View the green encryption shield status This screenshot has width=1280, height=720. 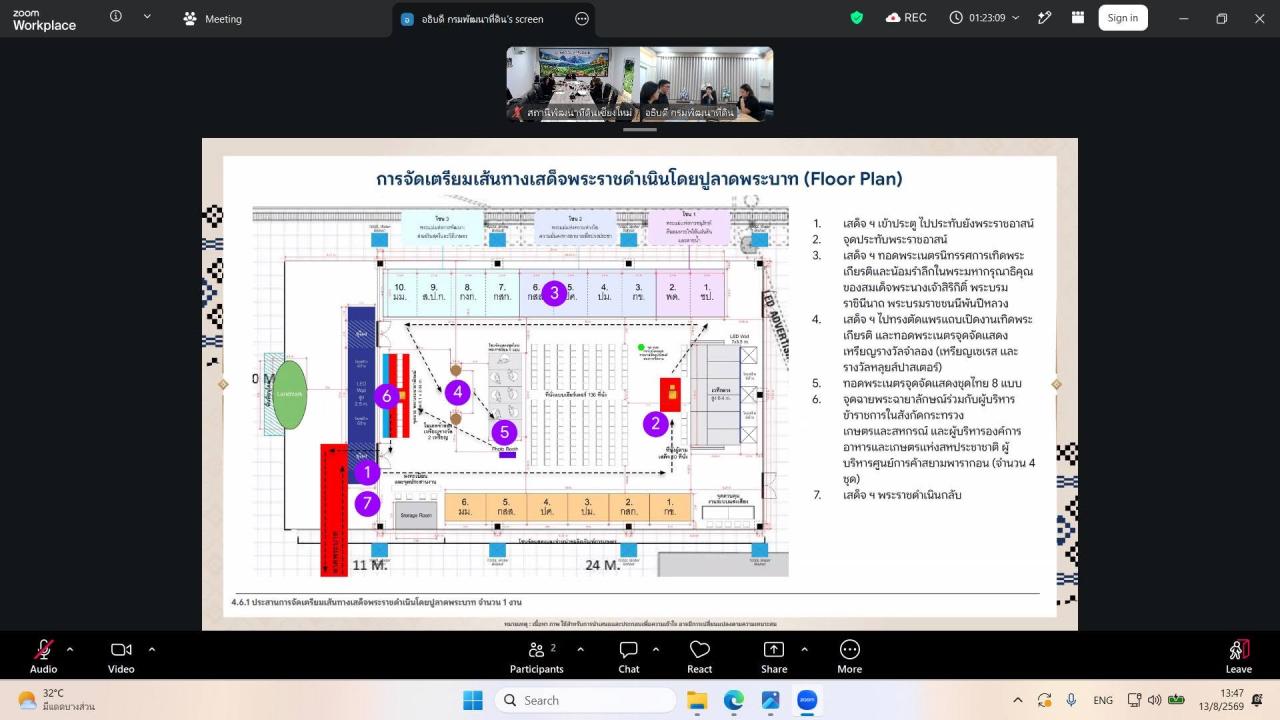[857, 18]
